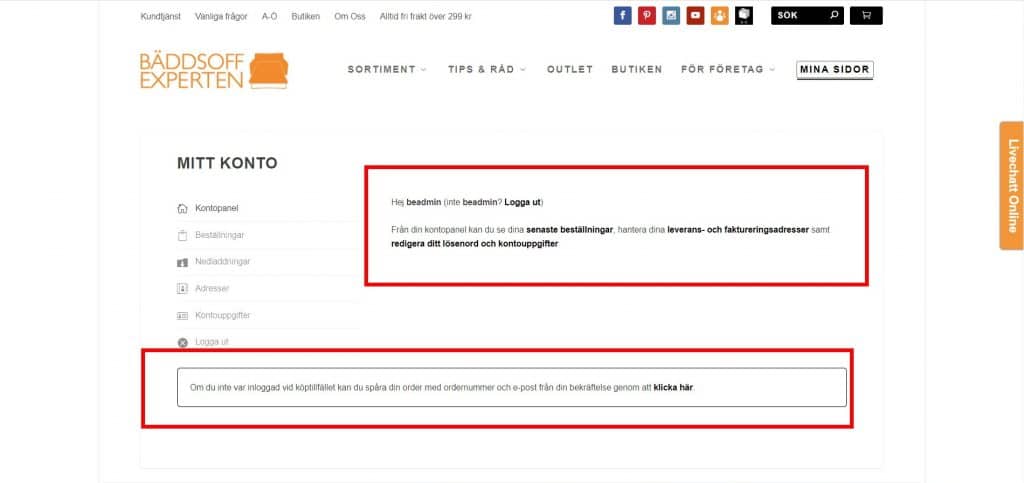Open the Mina Sidor page
Screen dimensions: 1024x483
pyautogui.click(x=835, y=70)
